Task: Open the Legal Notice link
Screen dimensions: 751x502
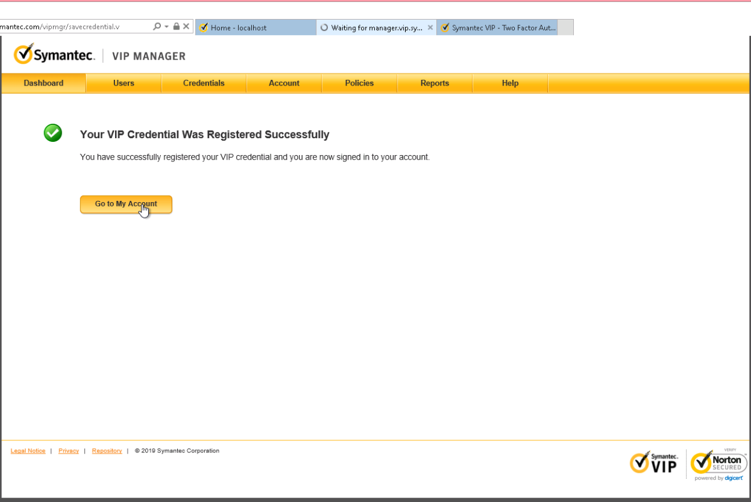Action: [x=28, y=451]
